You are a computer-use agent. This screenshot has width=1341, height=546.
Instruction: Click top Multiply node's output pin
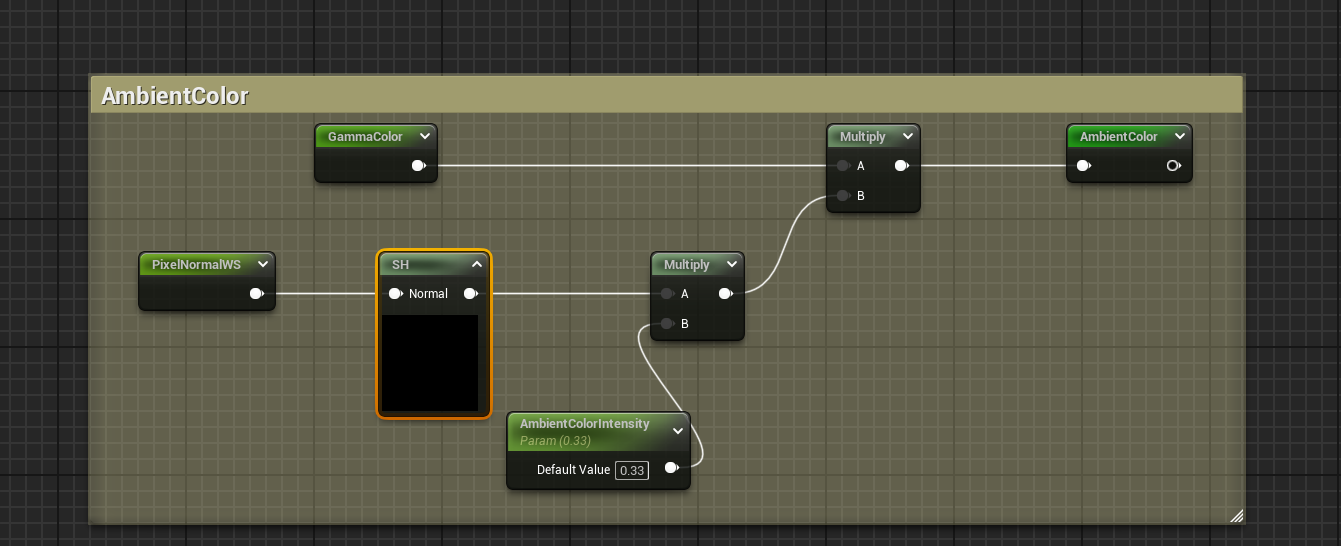(901, 166)
